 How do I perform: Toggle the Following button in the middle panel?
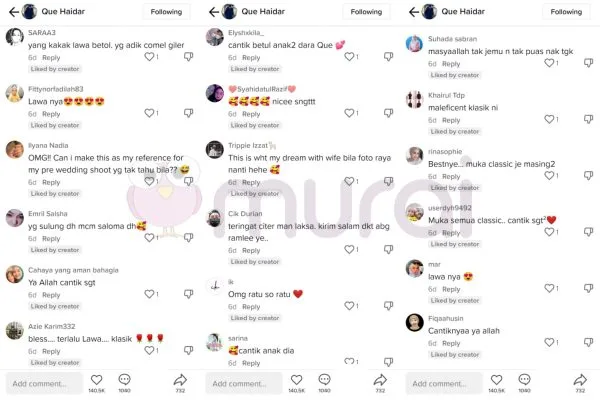coord(366,12)
